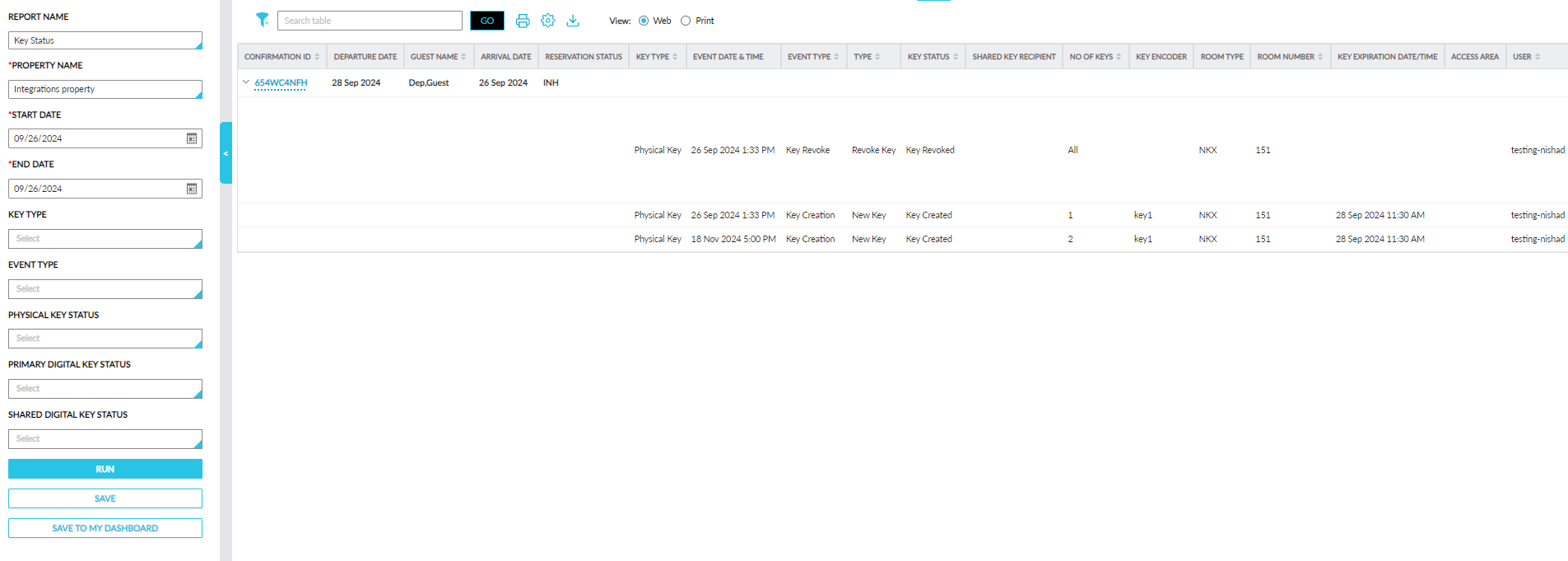Collapse the left filter panel
This screenshot has height=561, width=1568.
[226, 153]
